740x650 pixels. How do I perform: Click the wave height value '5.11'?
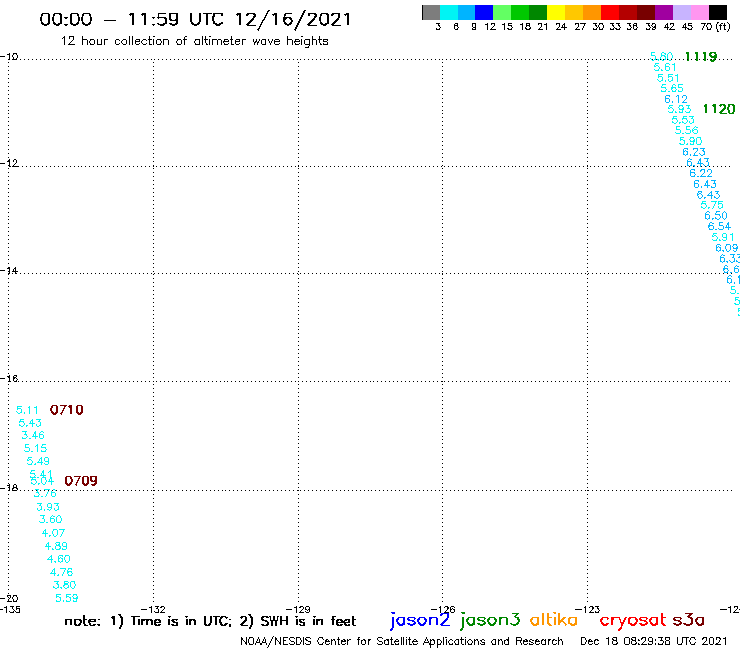pyautogui.click(x=27, y=410)
